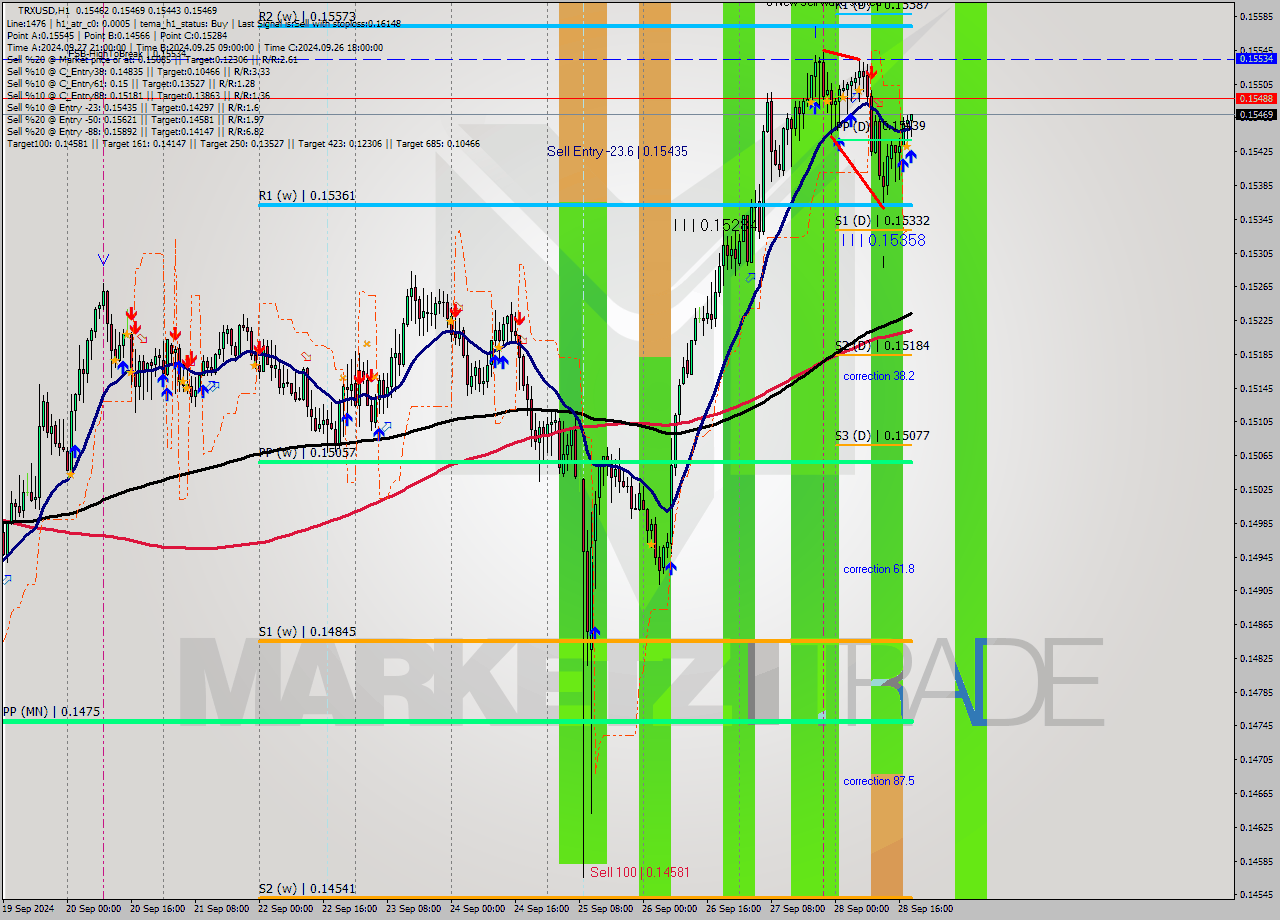
Task: Click the 'Sell 100 | 0.14581' target label
Action: [x=640, y=872]
